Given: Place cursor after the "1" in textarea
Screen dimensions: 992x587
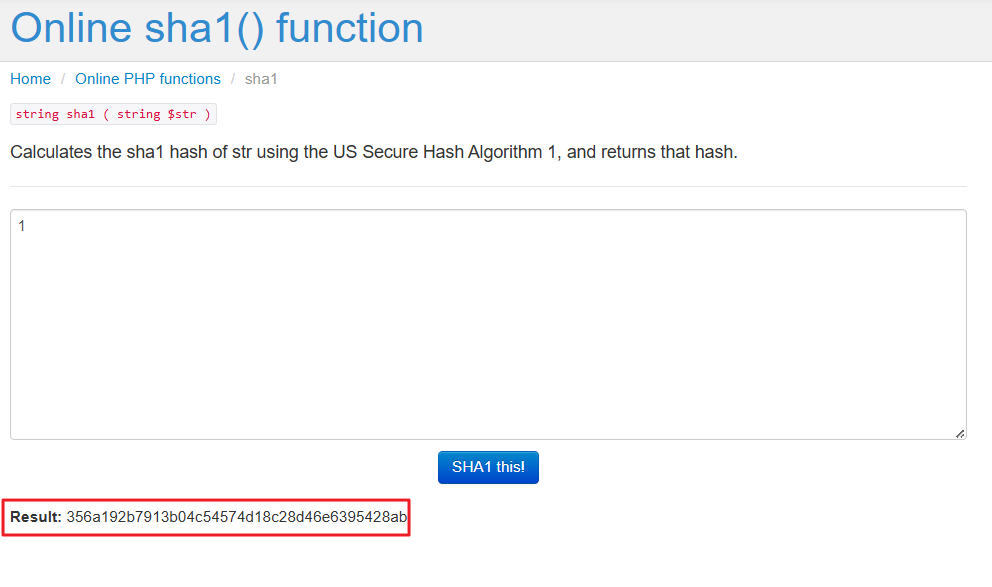Looking at the screenshot, I should point(26,226).
